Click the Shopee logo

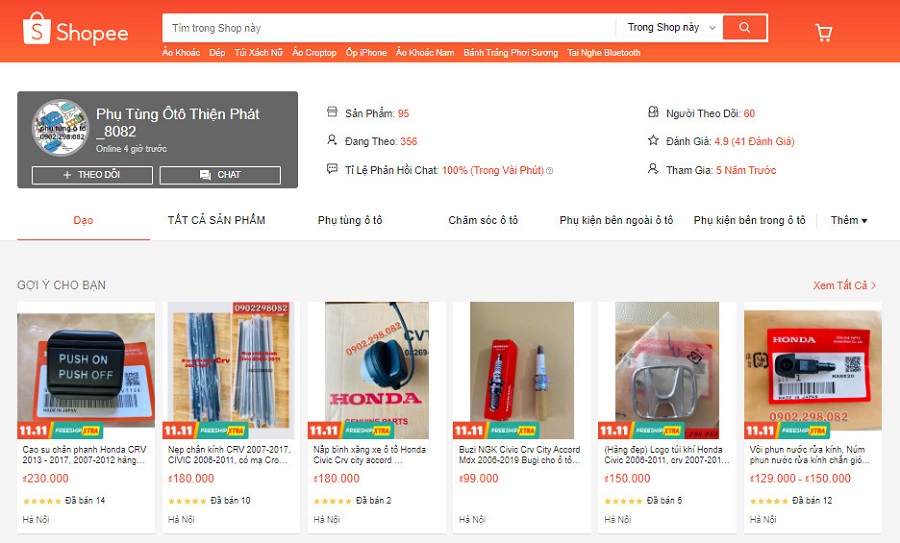point(75,29)
